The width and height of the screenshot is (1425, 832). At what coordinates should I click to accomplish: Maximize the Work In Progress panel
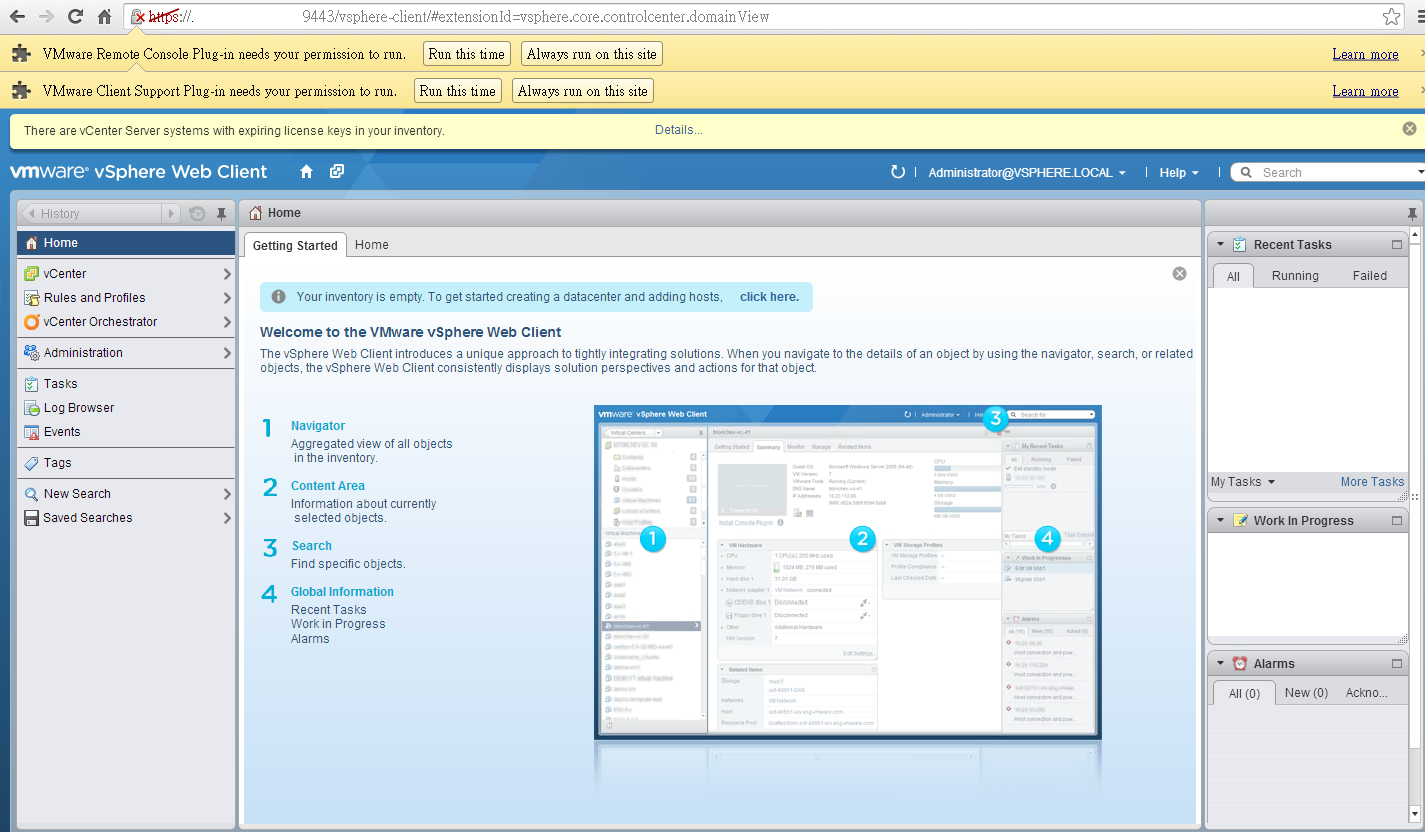click(x=1397, y=520)
